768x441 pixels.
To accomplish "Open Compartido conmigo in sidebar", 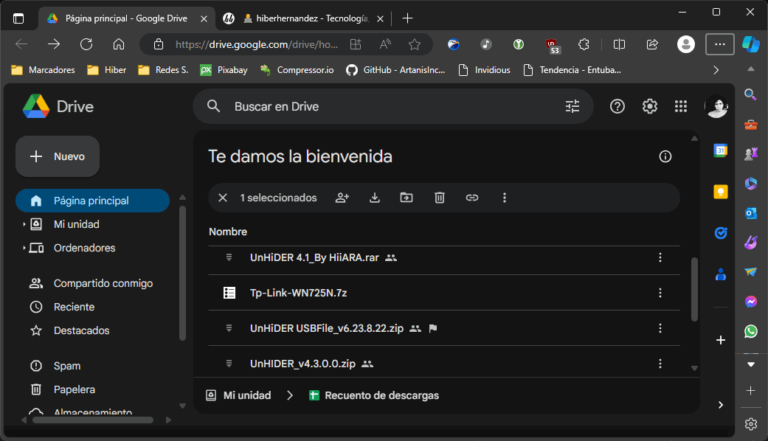I will 102,283.
